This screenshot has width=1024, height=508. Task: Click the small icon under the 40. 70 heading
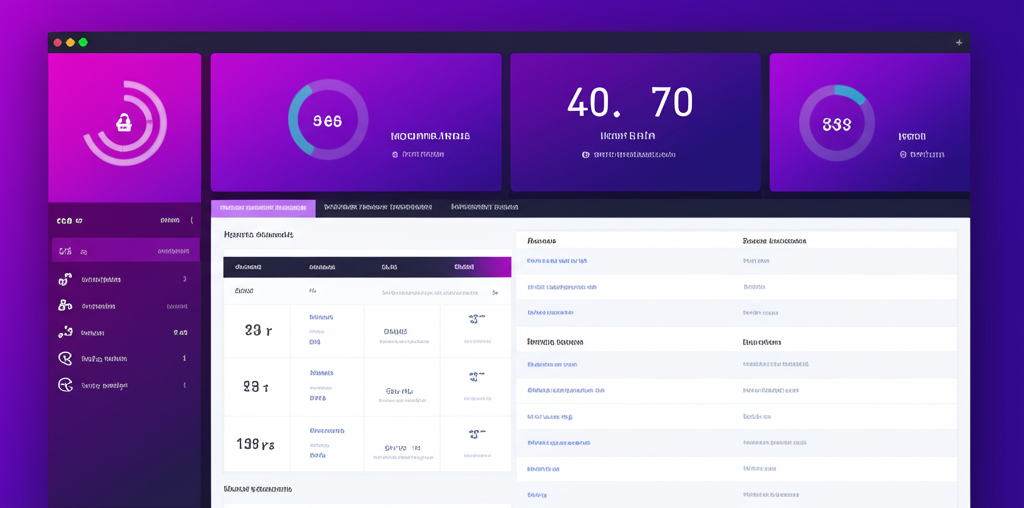[585, 155]
